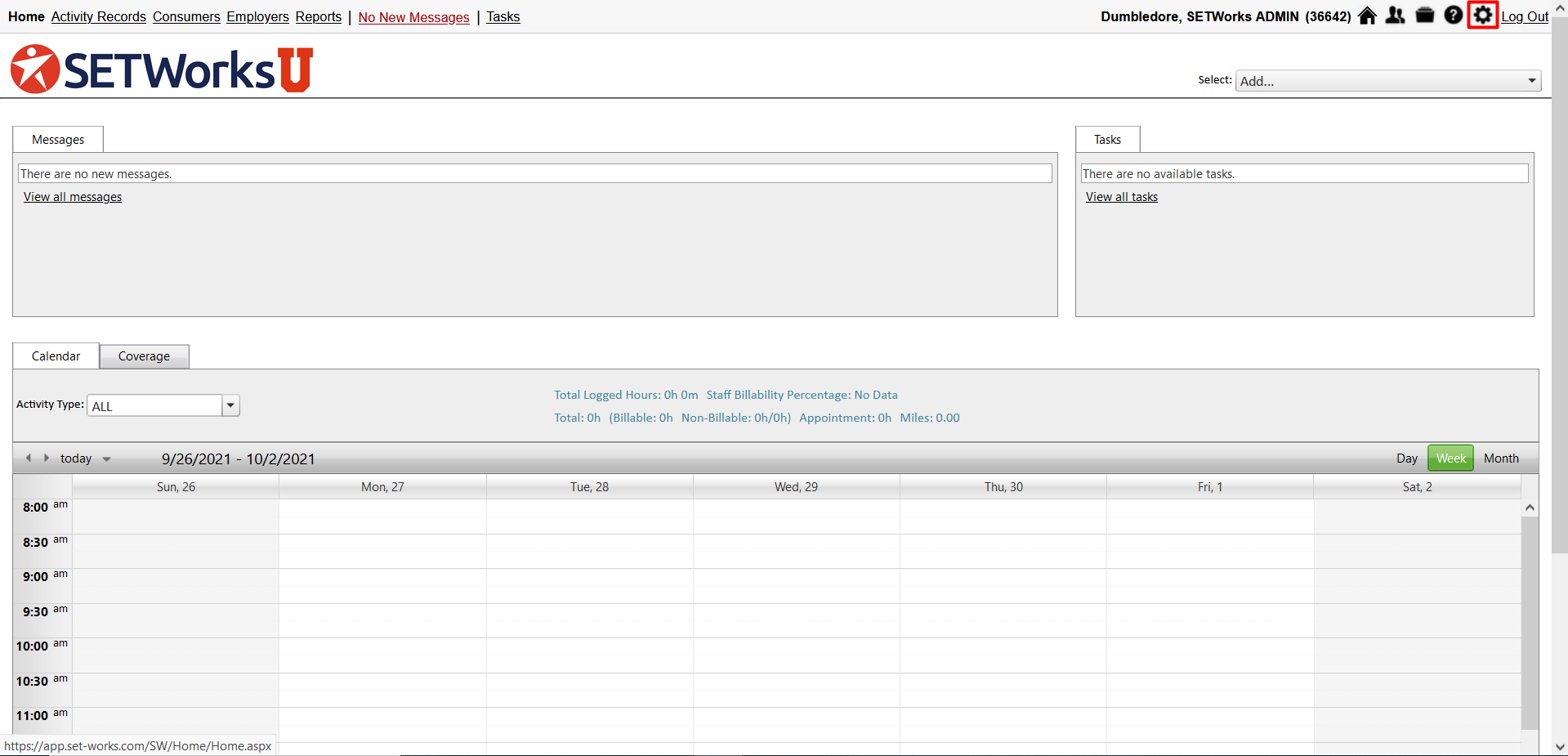The height and width of the screenshot is (756, 1568).
Task: Click the Appointment: 0h summary text
Action: click(846, 418)
